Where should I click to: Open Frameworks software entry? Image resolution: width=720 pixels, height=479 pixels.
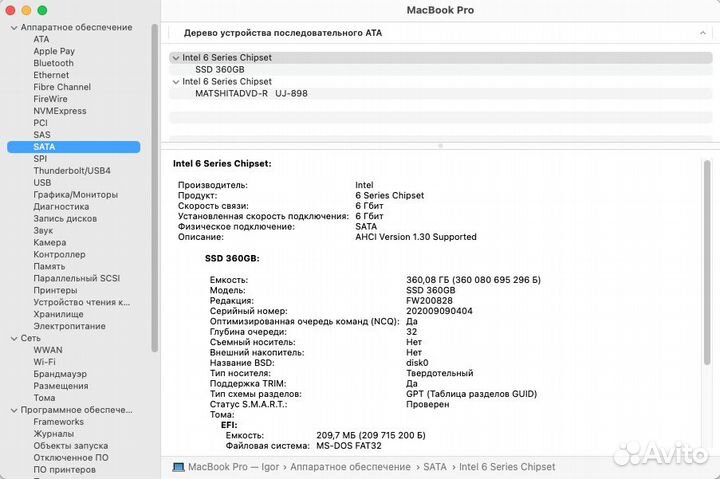[x=58, y=422]
